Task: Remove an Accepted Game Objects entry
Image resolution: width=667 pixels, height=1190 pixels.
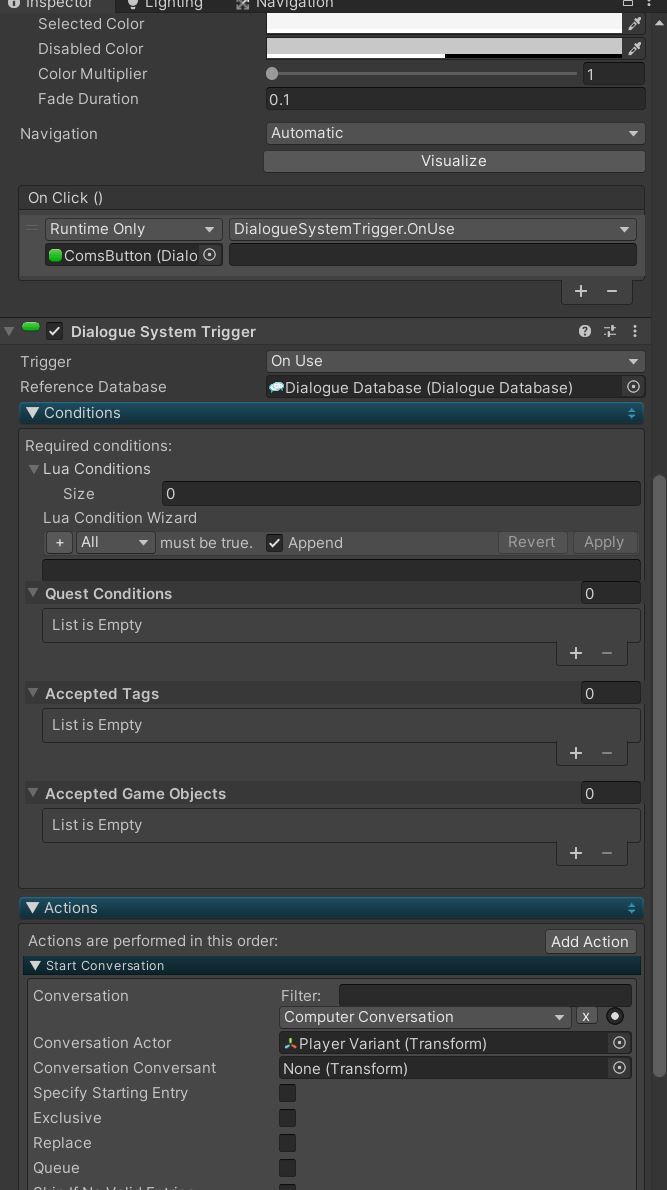Action: point(606,853)
